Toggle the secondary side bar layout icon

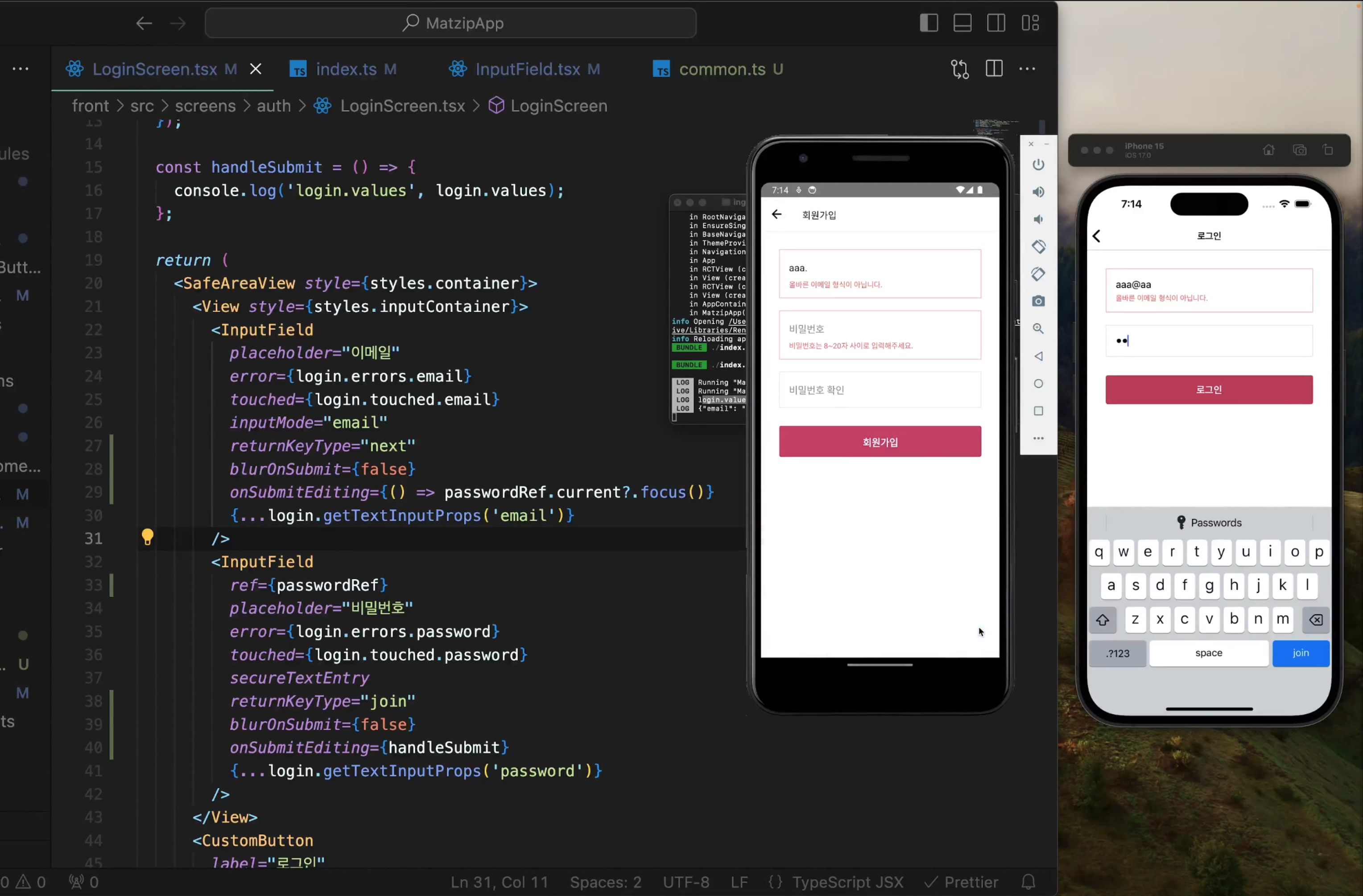996,23
